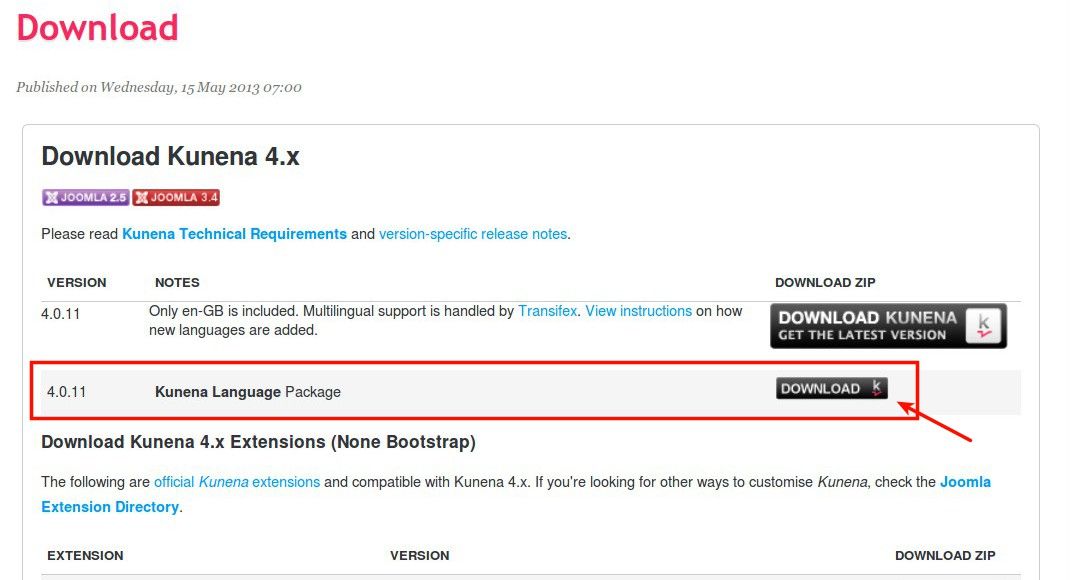Click the Download Kunena latest version text
The image size is (1070, 580).
click(867, 325)
